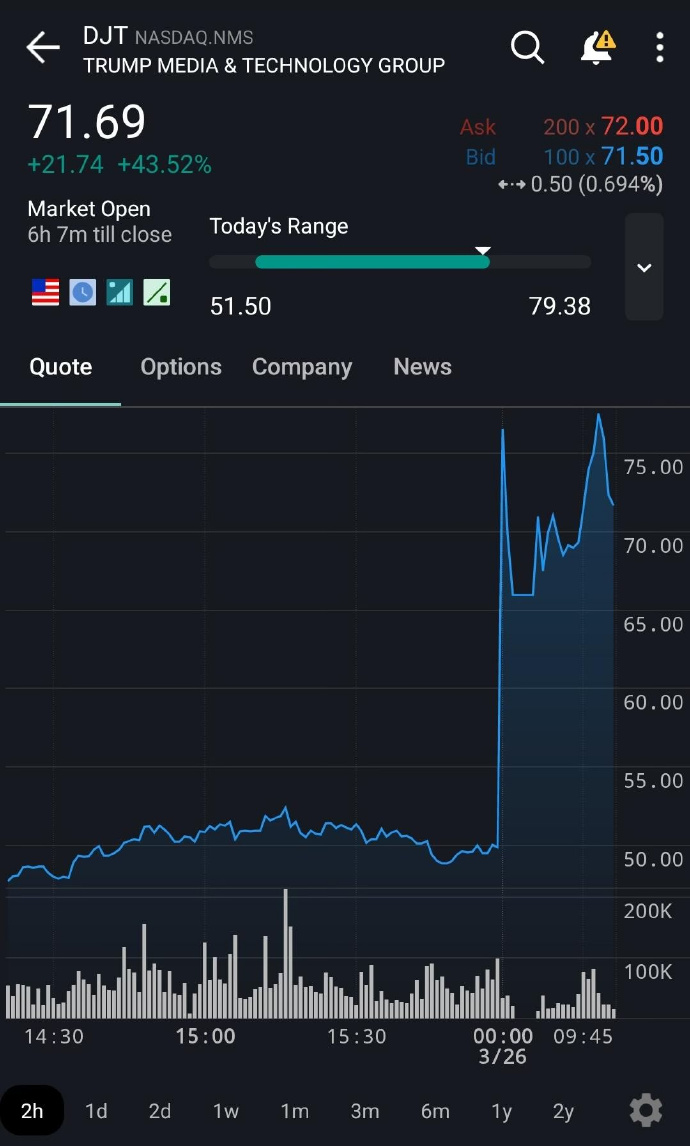Image resolution: width=690 pixels, height=1146 pixels.
Task: Tap the 15:00 time axis label
Action: click(205, 1036)
